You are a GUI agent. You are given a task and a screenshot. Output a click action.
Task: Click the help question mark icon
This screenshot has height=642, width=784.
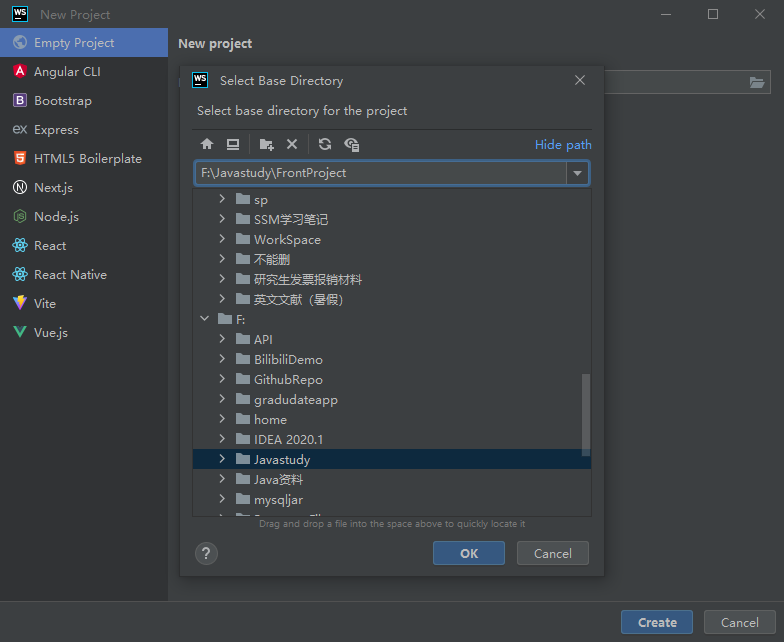click(x=206, y=554)
